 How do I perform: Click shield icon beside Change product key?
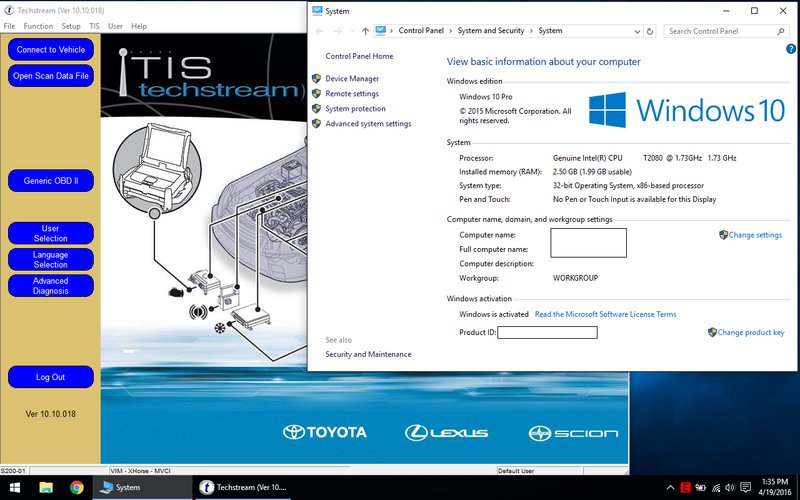712,332
